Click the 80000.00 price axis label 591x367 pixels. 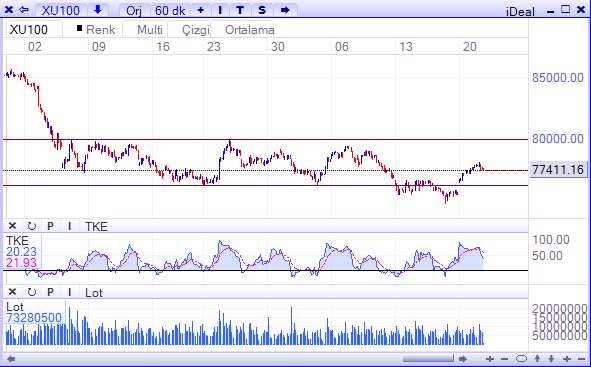558,139
